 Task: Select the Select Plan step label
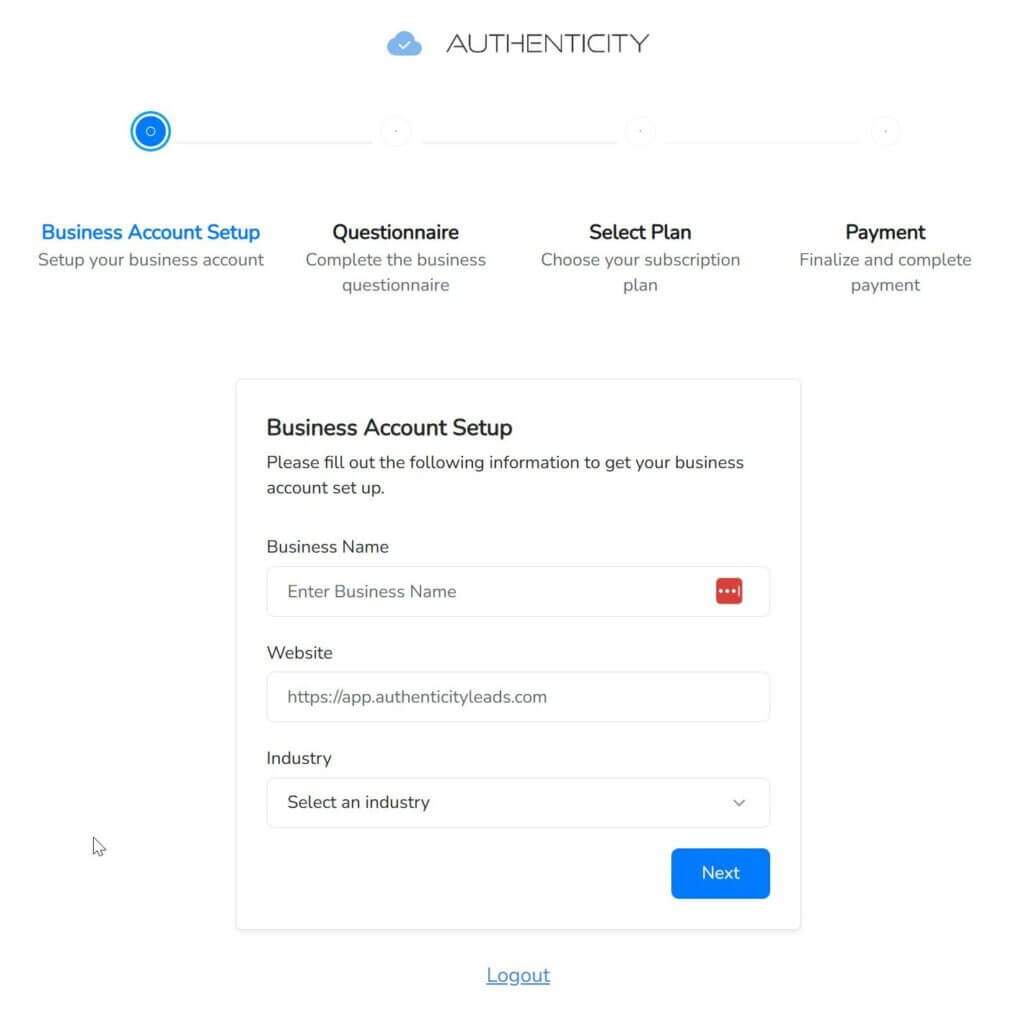[640, 232]
